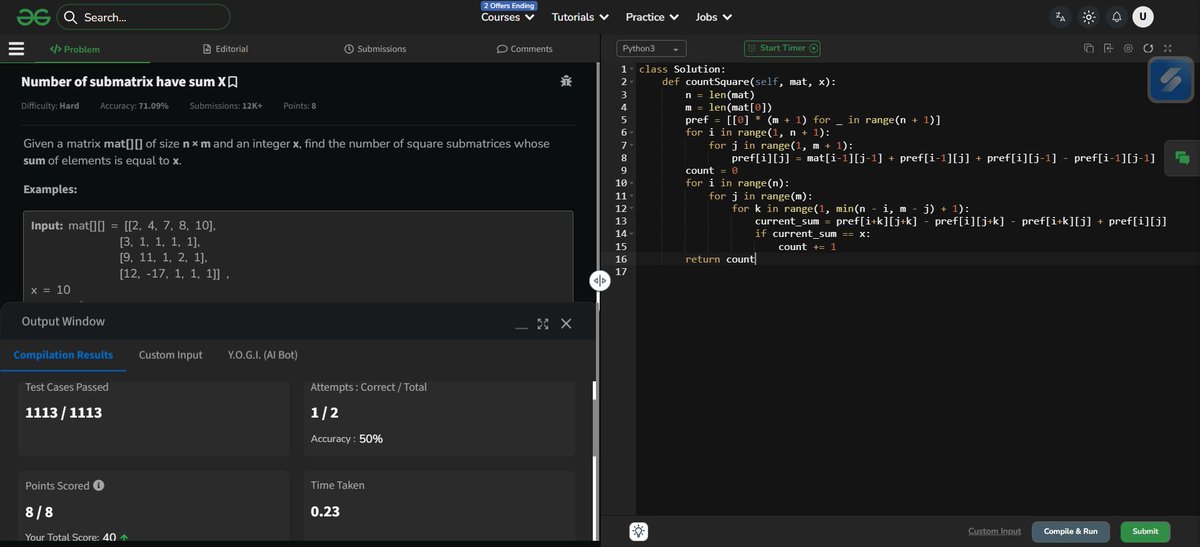The width and height of the screenshot is (1200, 547).
Task: Expand the Jobs menu
Action: 714,17
